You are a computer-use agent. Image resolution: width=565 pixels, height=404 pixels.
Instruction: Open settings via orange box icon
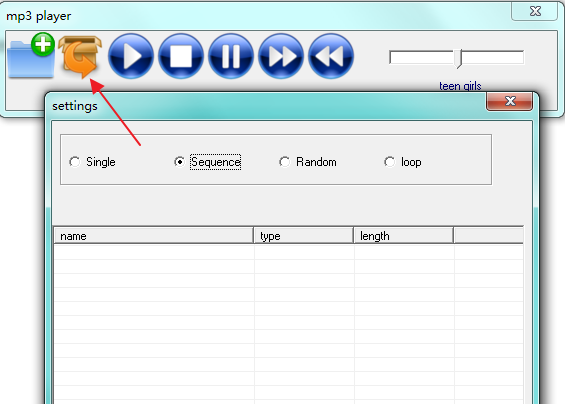80,56
